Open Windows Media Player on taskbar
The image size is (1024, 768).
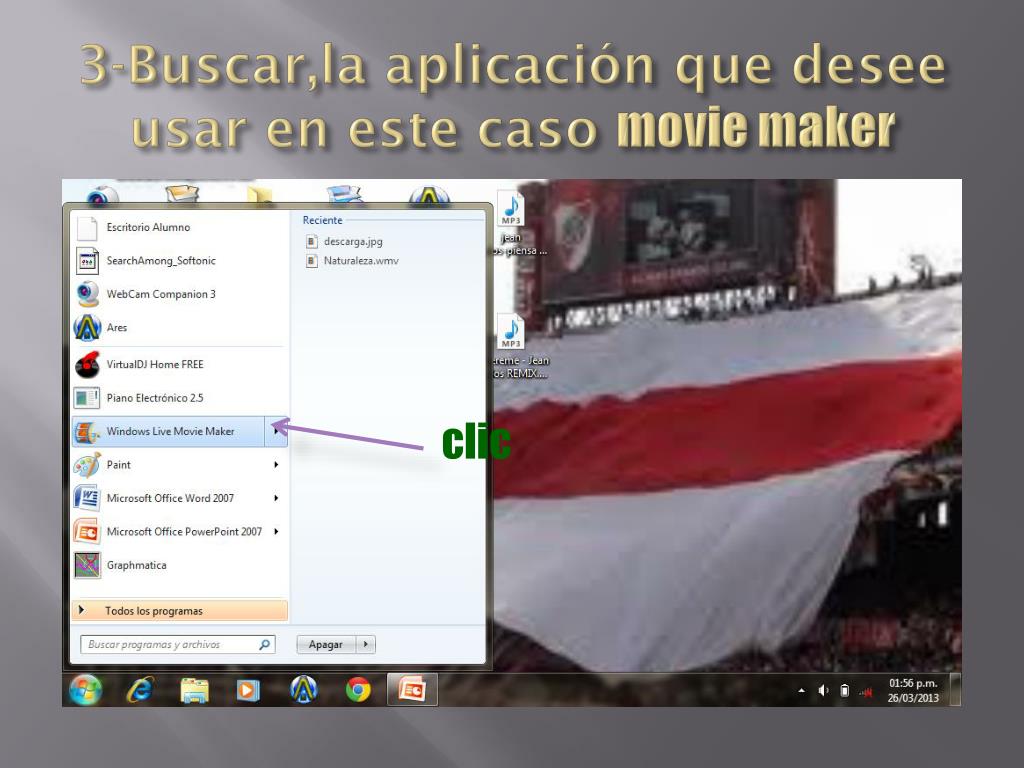pos(248,690)
